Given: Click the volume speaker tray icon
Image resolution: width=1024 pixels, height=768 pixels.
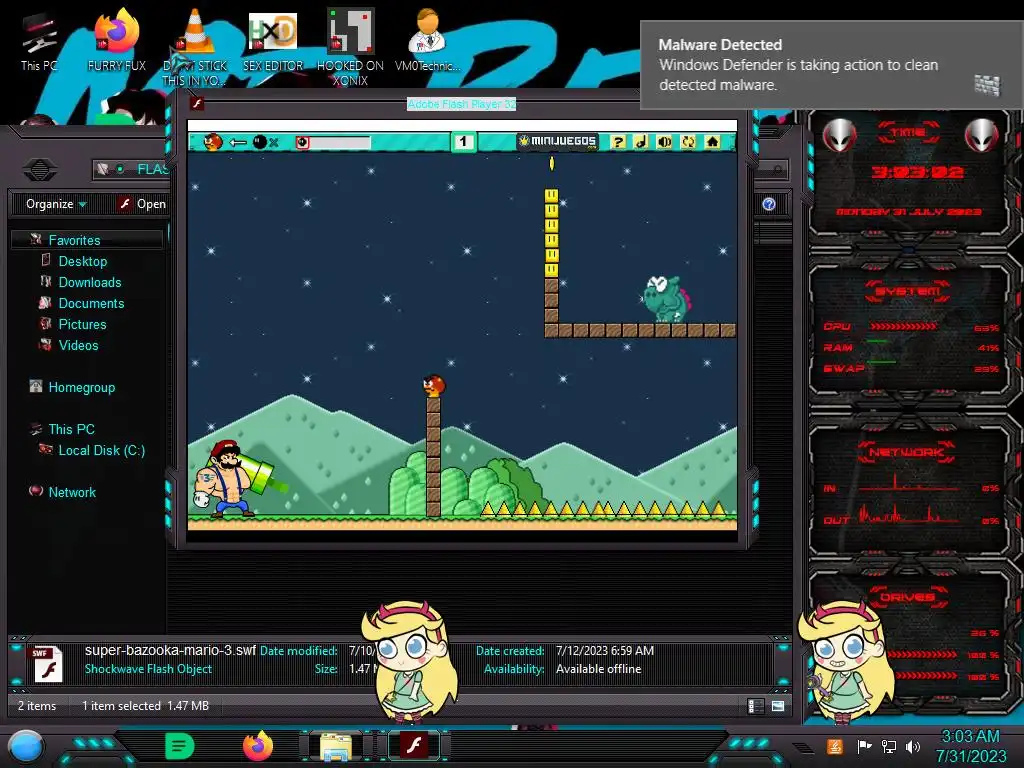Looking at the screenshot, I should coord(913,746).
